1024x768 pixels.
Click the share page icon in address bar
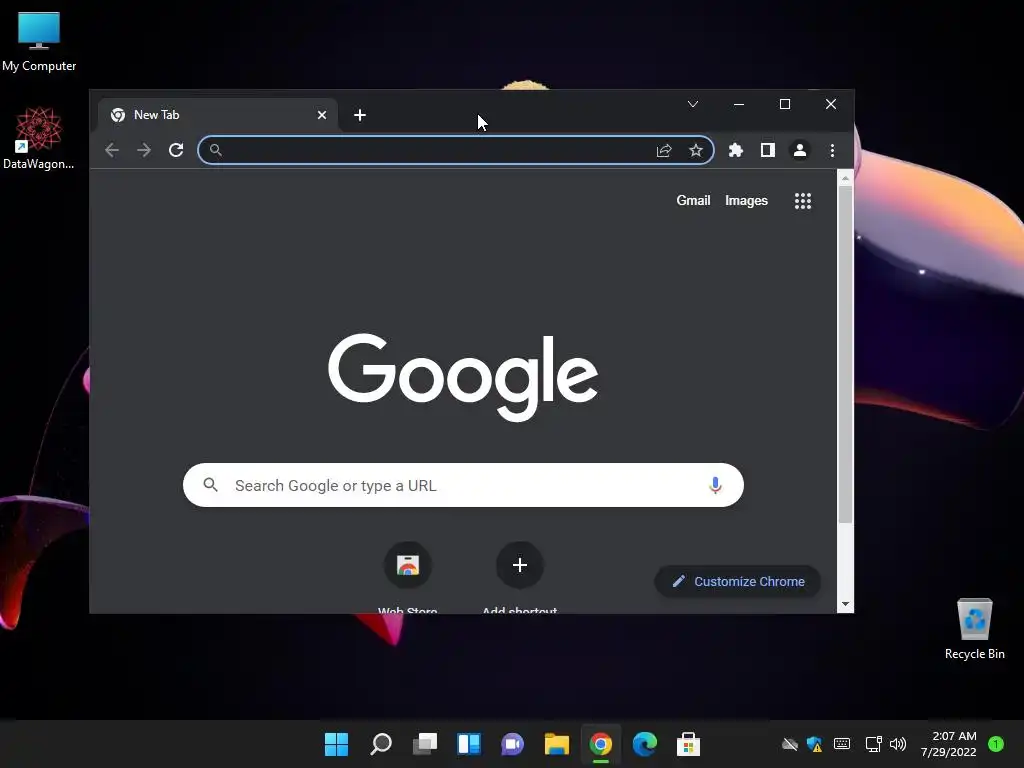[x=664, y=151]
